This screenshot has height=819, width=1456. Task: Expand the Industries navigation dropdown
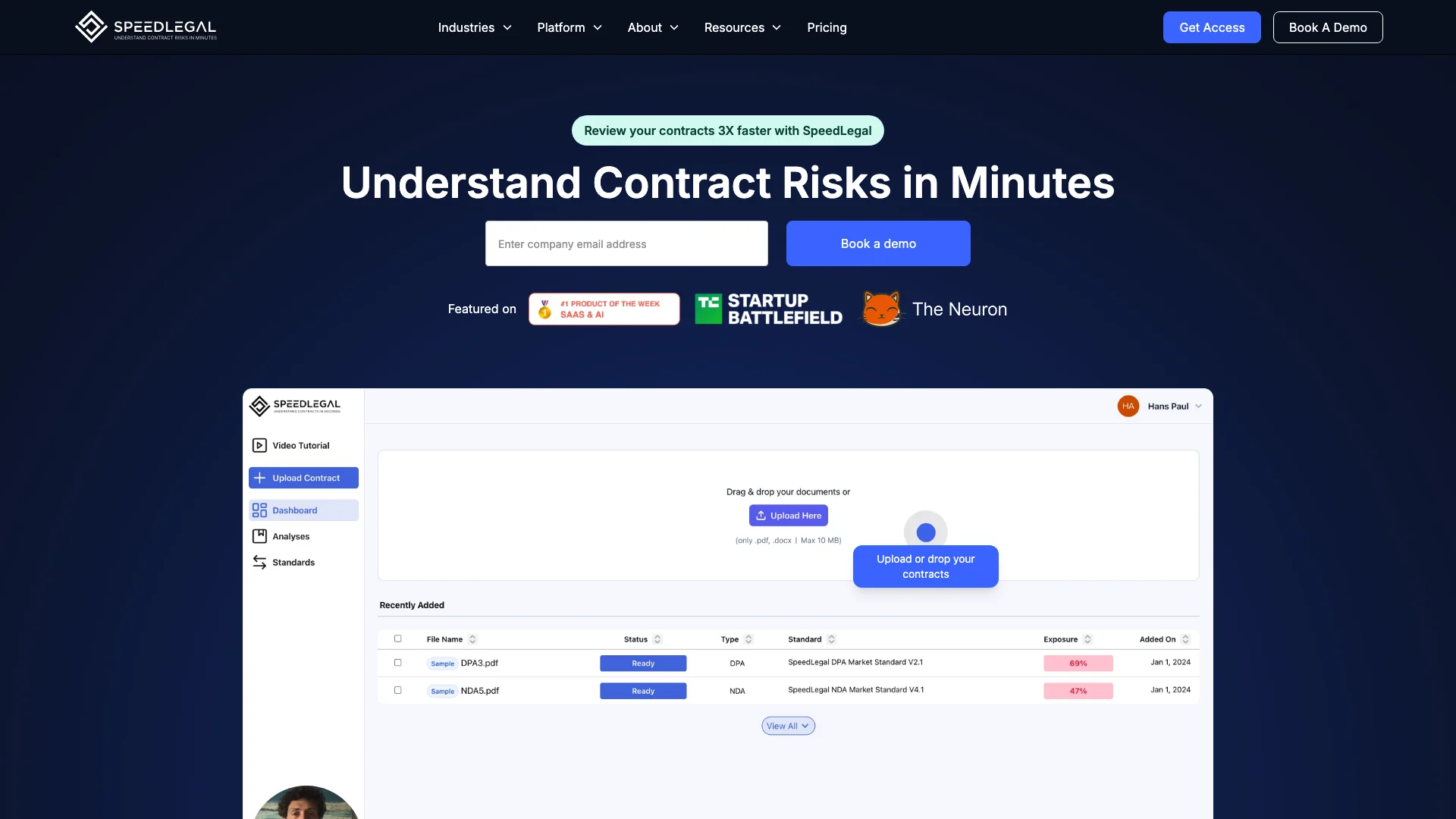474,27
